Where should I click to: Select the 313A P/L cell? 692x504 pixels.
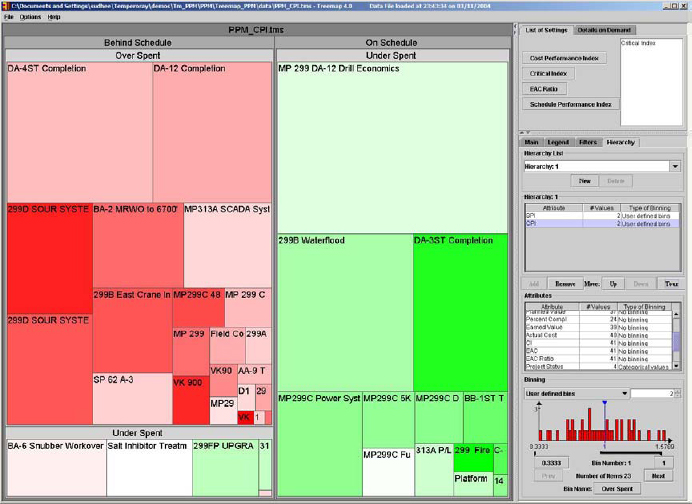tap(434, 470)
